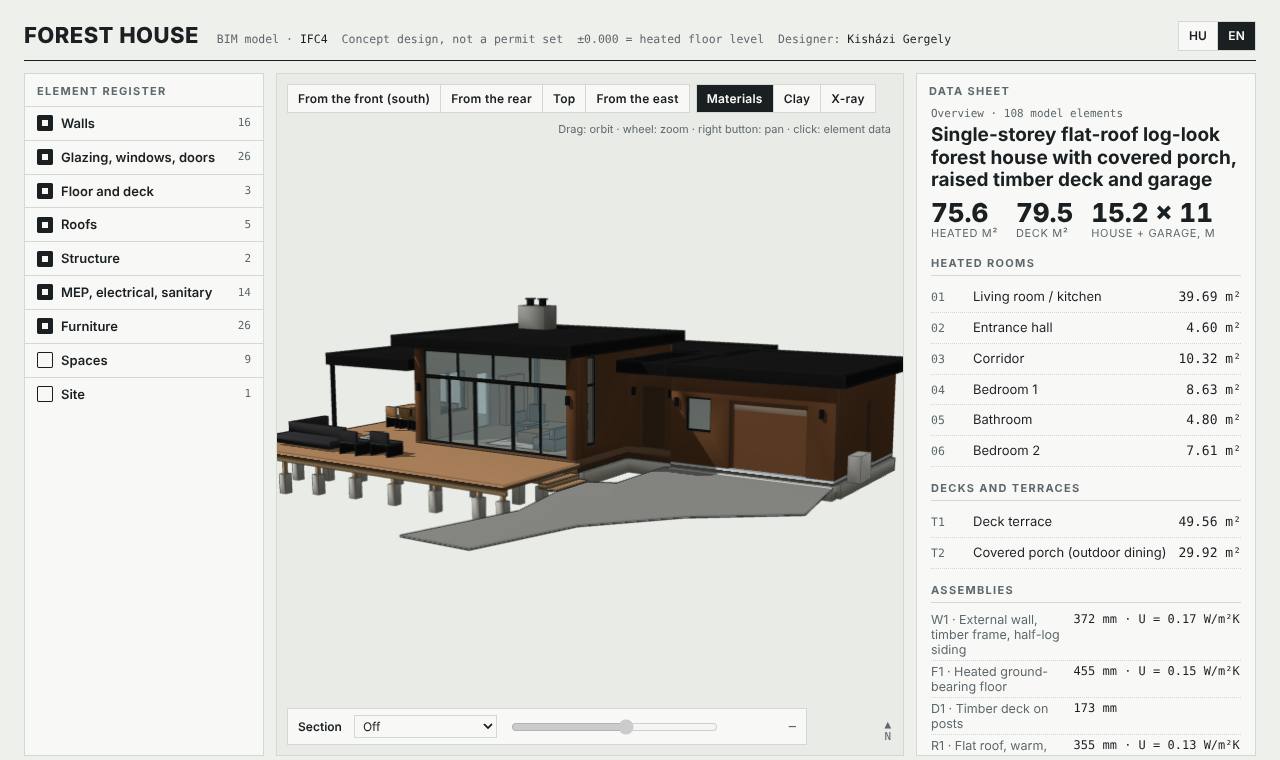This screenshot has height=760, width=1280.
Task: Select Bedroom 2 in heated rooms
Action: tap(1085, 451)
